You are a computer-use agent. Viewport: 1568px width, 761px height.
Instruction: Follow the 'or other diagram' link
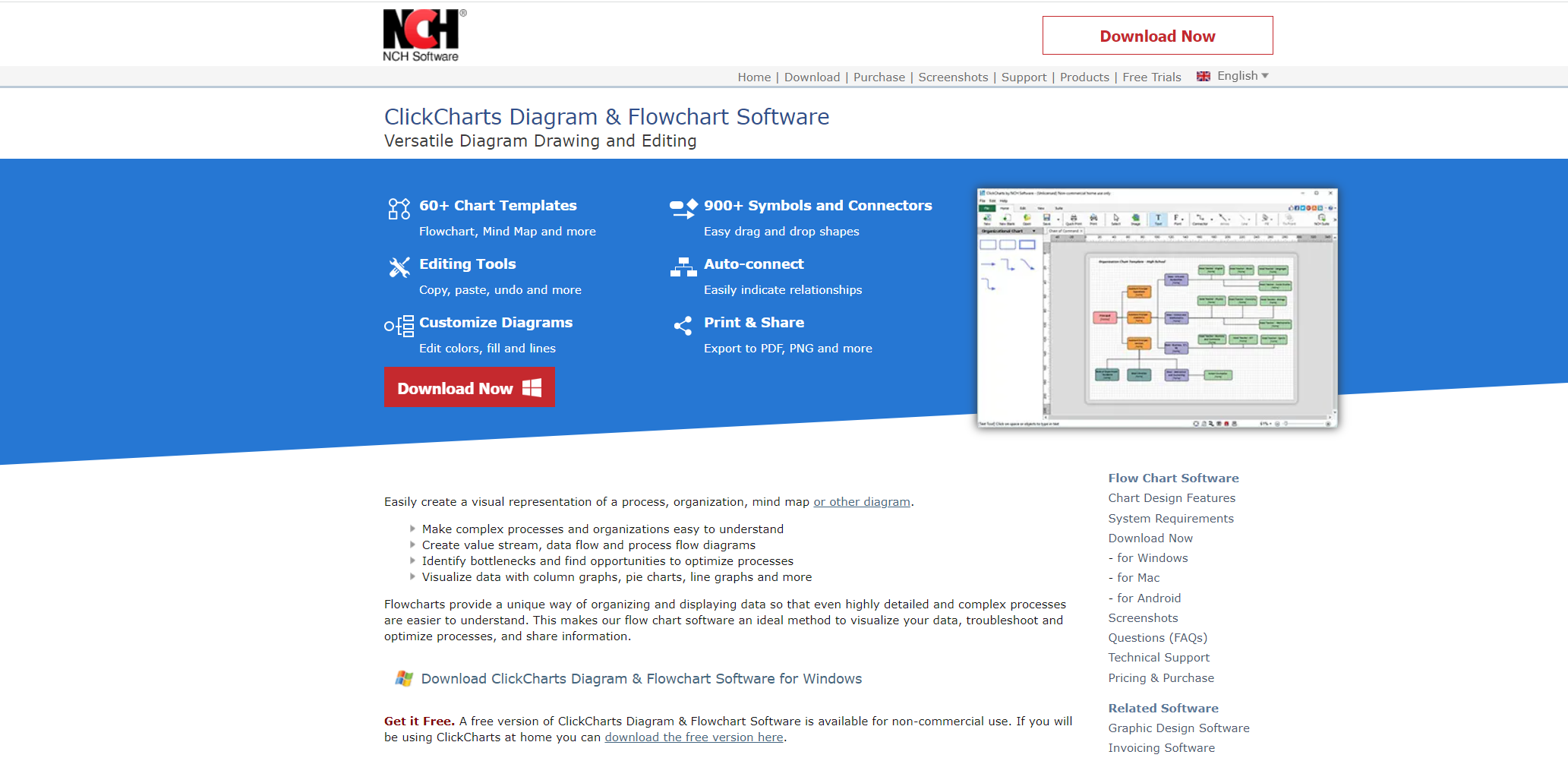coord(862,502)
